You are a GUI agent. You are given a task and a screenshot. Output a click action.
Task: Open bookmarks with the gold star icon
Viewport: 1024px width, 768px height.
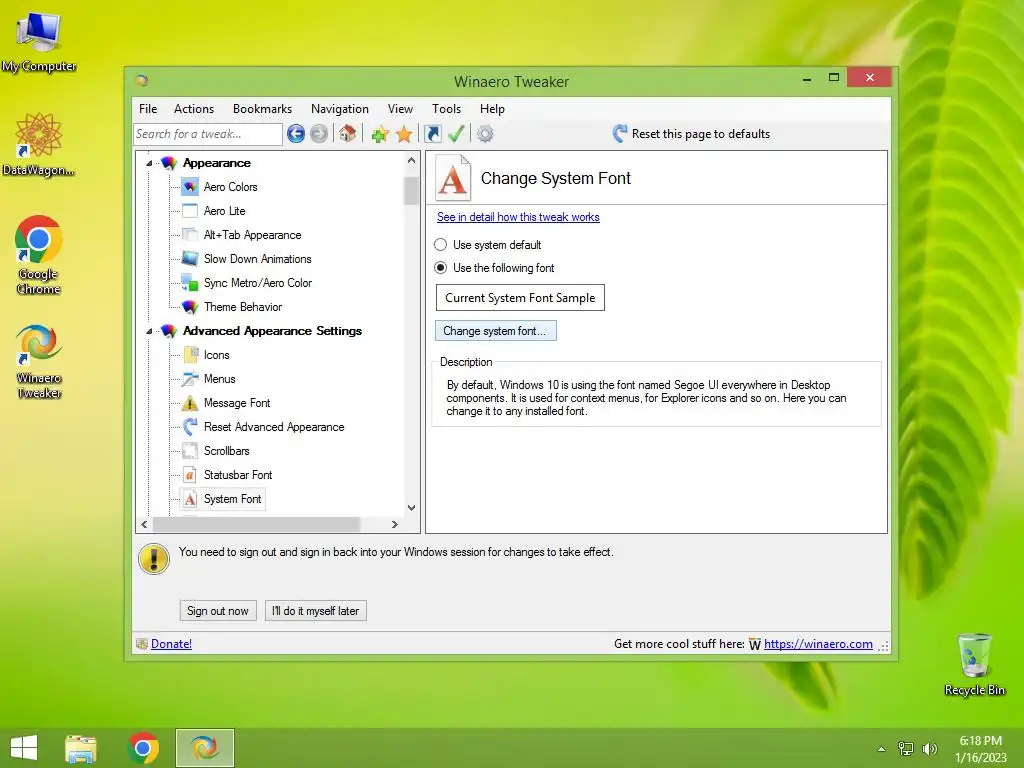click(404, 134)
